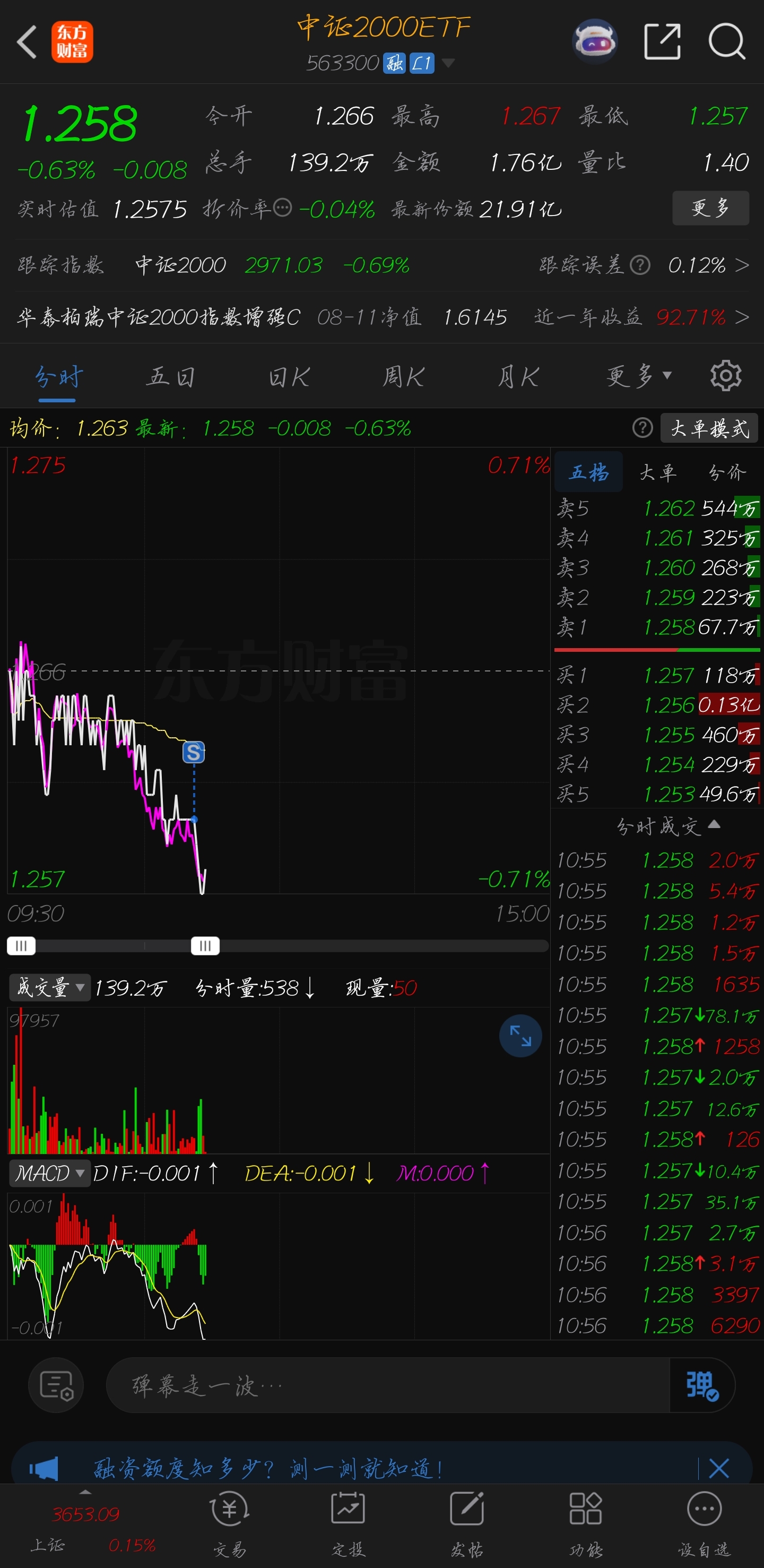
Task: Select 买5 1.253 order row
Action: point(657,794)
